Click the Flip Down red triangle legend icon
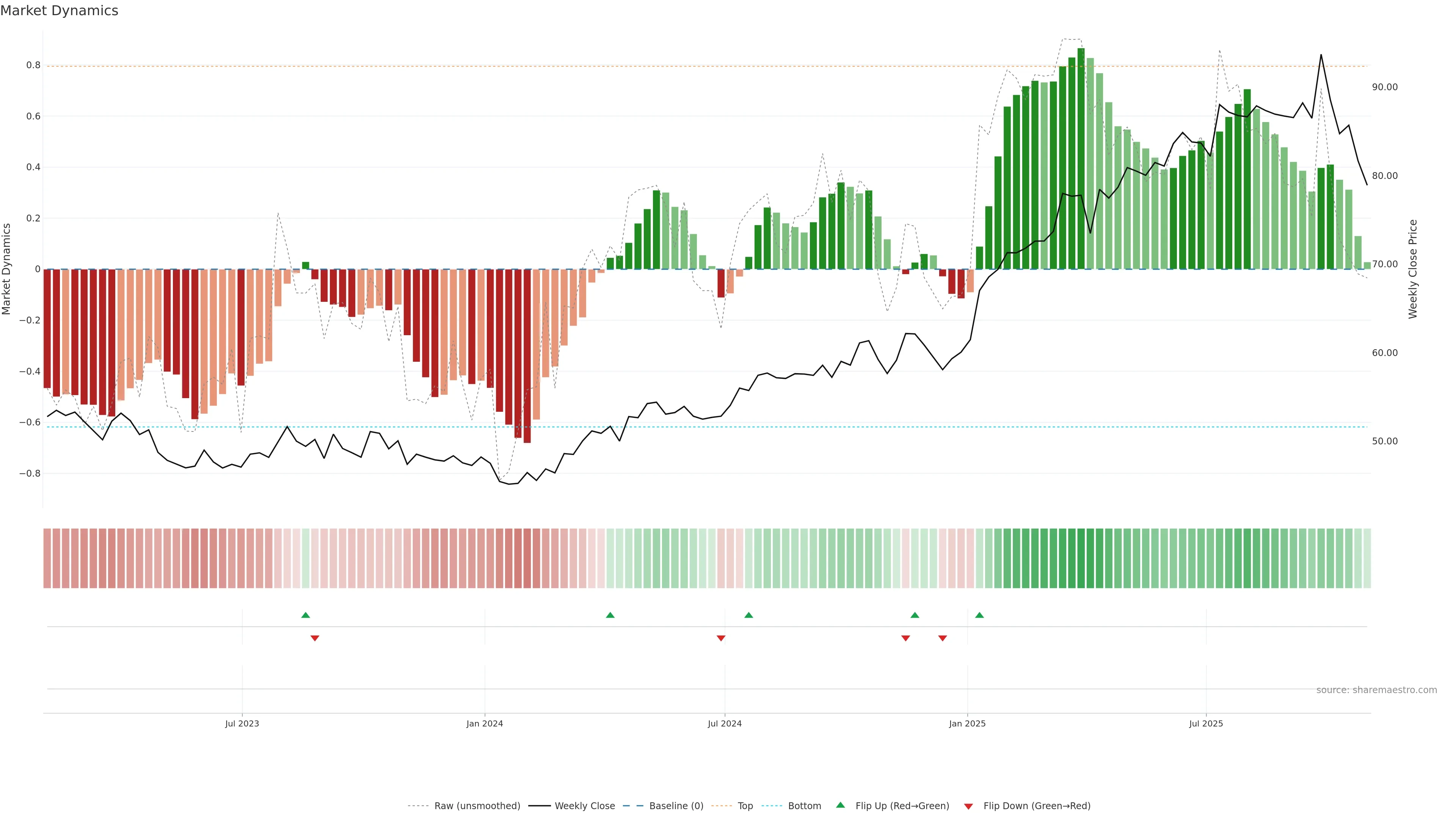The image size is (1456, 819). click(x=968, y=806)
